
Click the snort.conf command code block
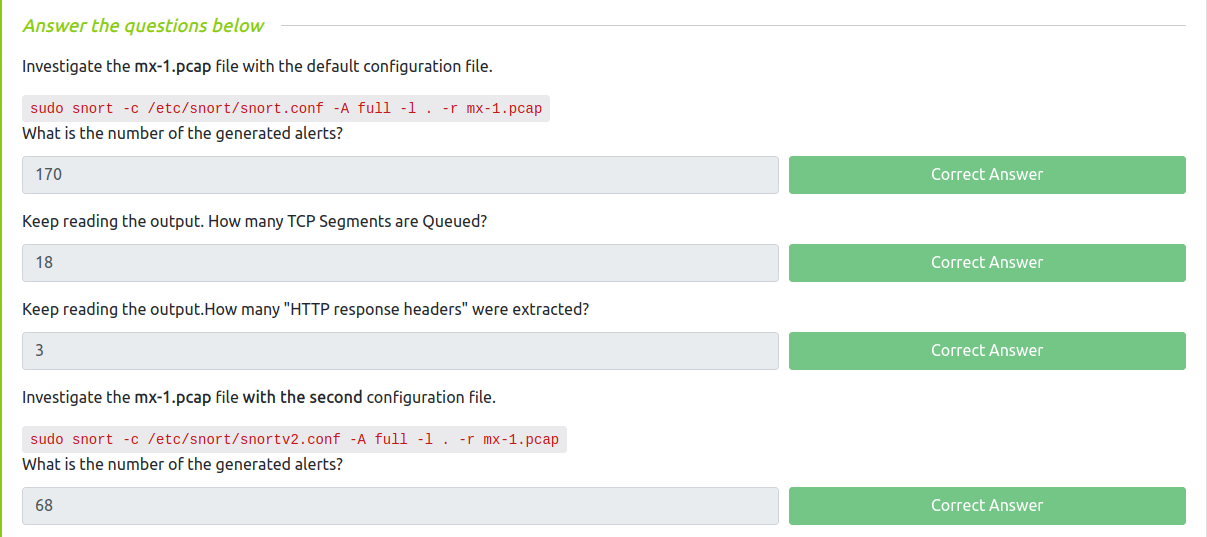pos(286,108)
